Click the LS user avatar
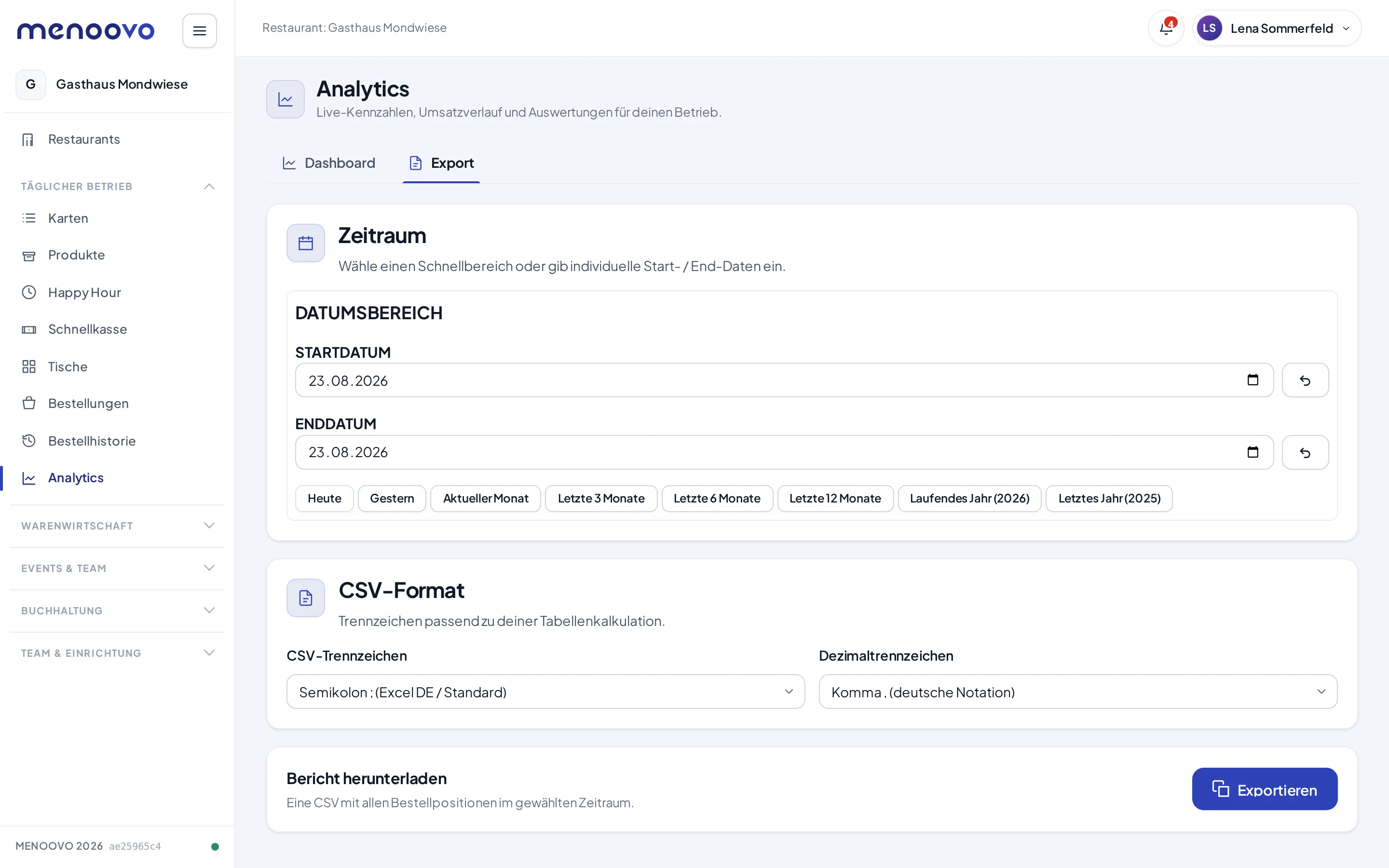This screenshot has height=868, width=1389. tap(1209, 28)
